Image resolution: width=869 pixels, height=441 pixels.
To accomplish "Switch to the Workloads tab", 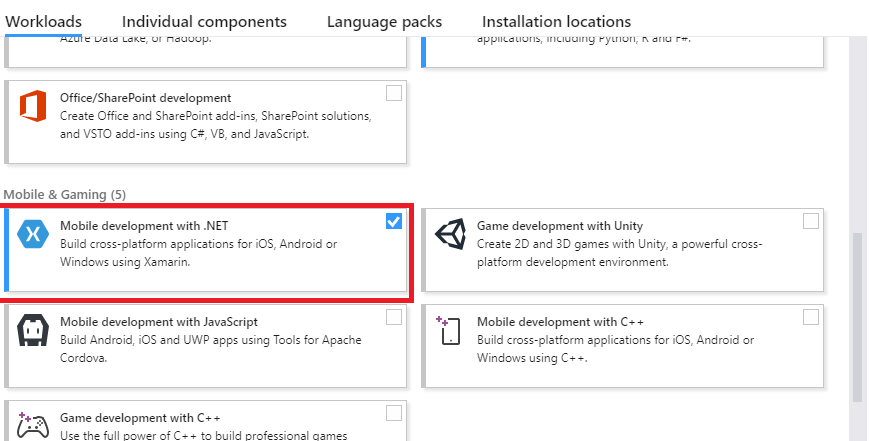I will [44, 21].
